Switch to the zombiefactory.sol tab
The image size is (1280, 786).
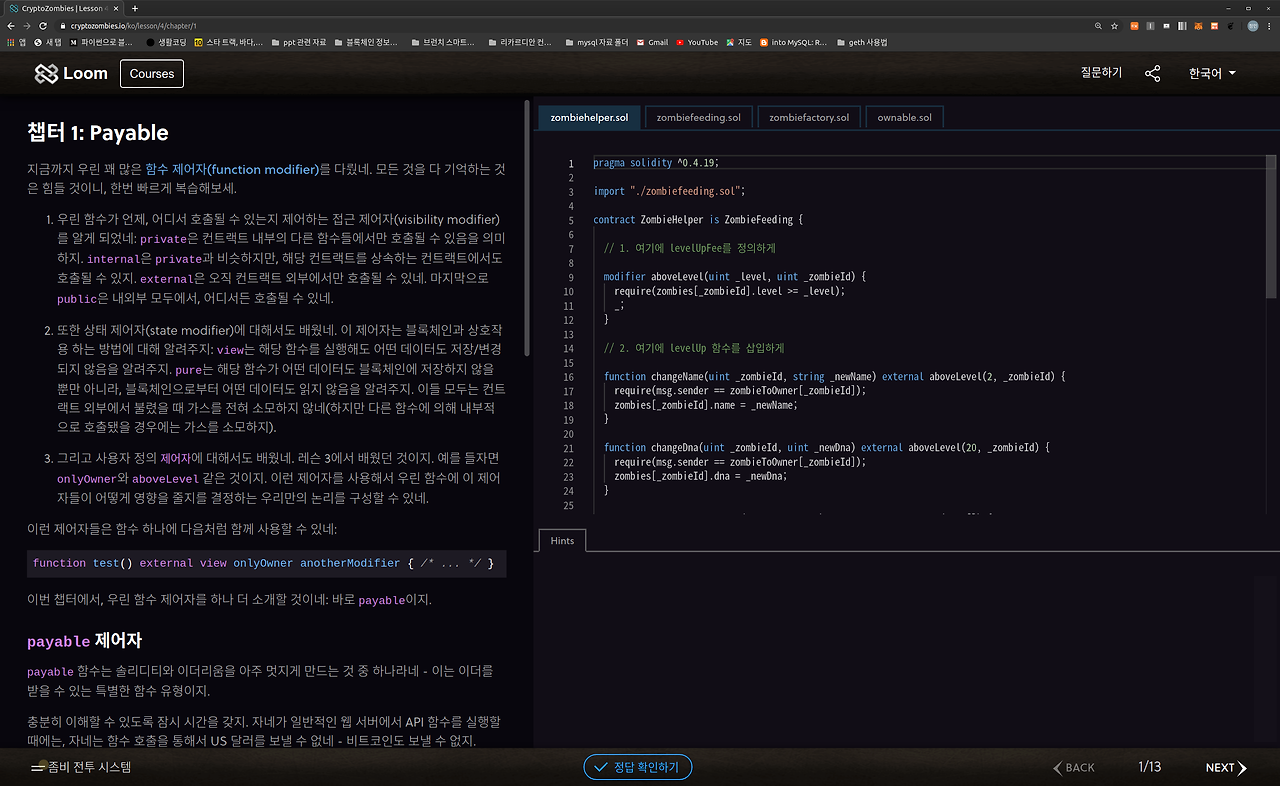809,117
